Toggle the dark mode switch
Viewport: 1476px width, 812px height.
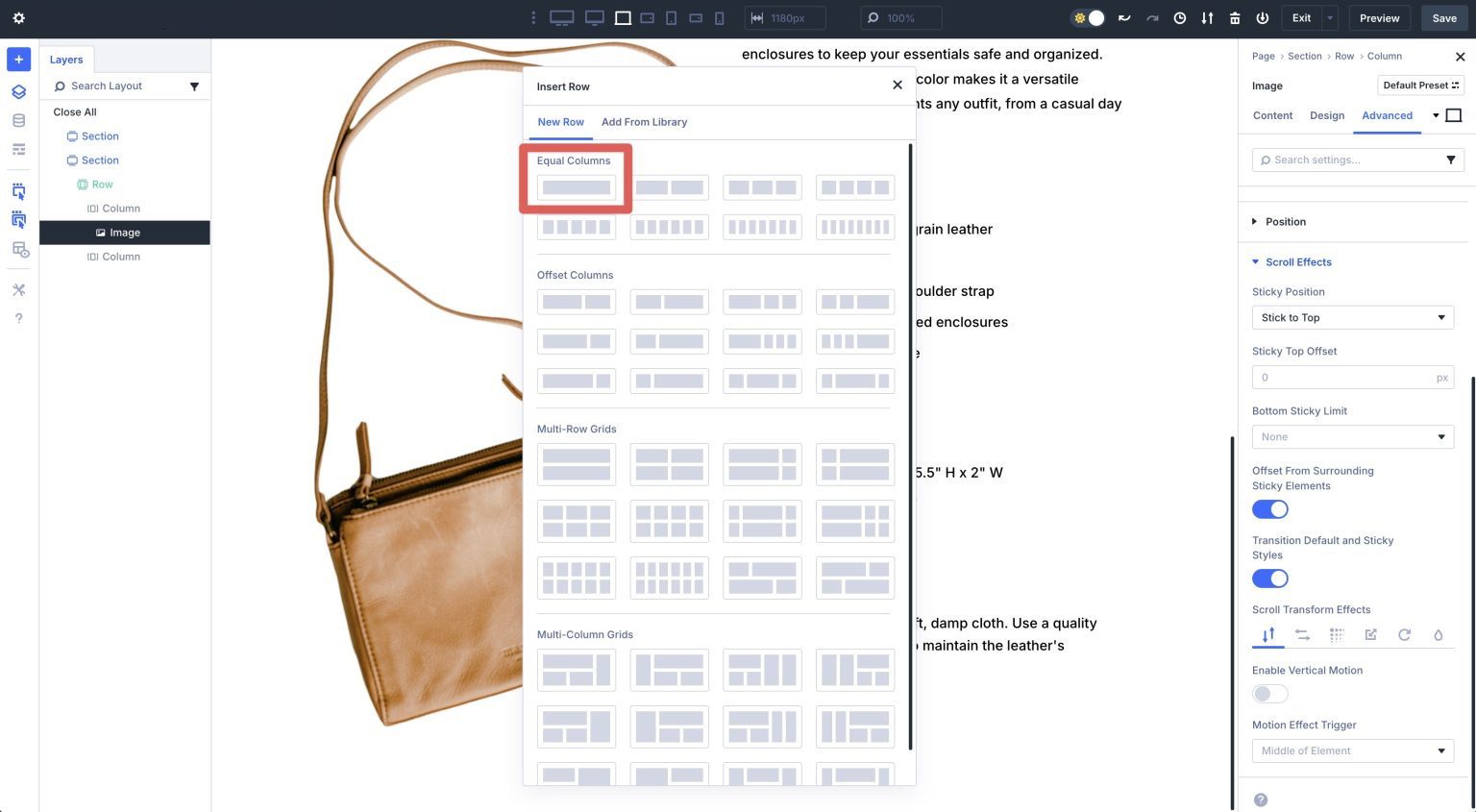1087,17
